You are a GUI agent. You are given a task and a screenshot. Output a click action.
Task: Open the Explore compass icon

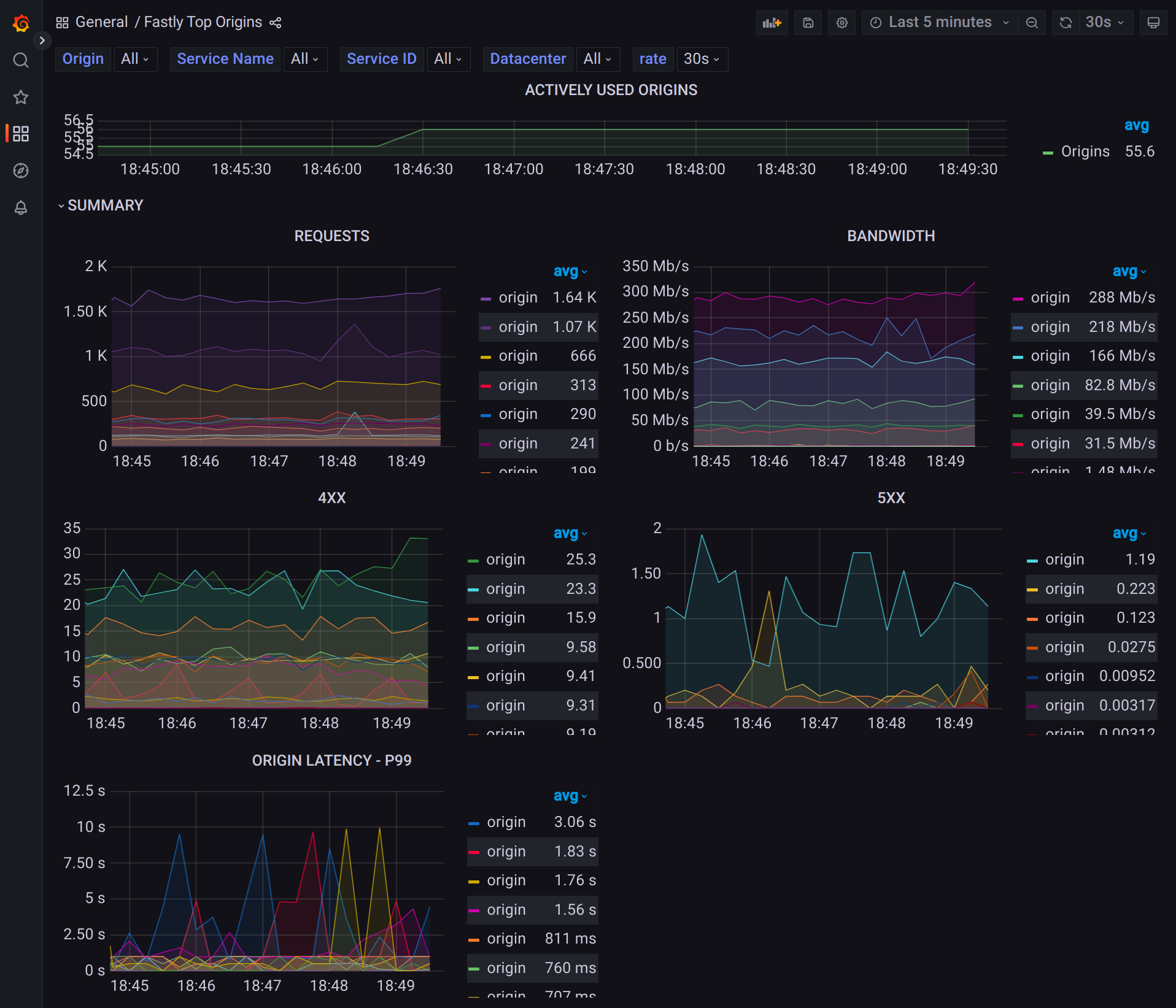click(x=21, y=171)
